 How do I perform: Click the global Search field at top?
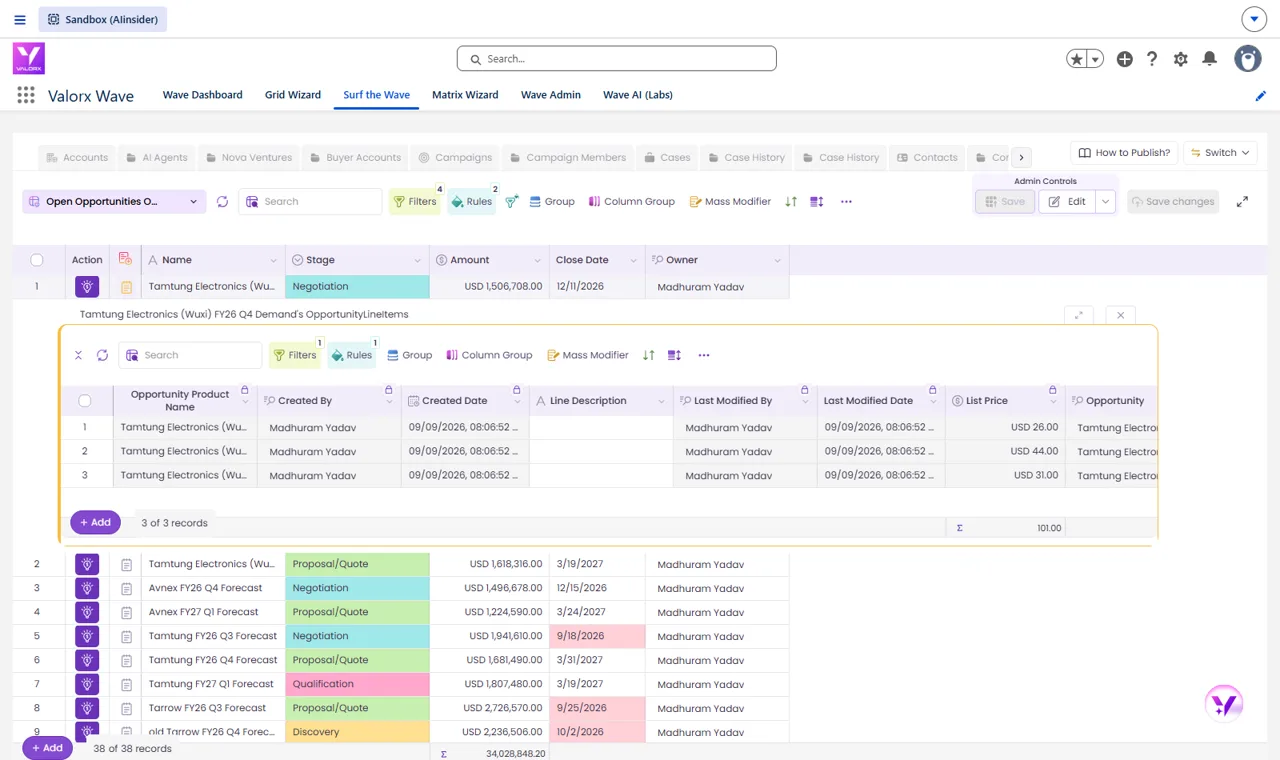point(617,59)
